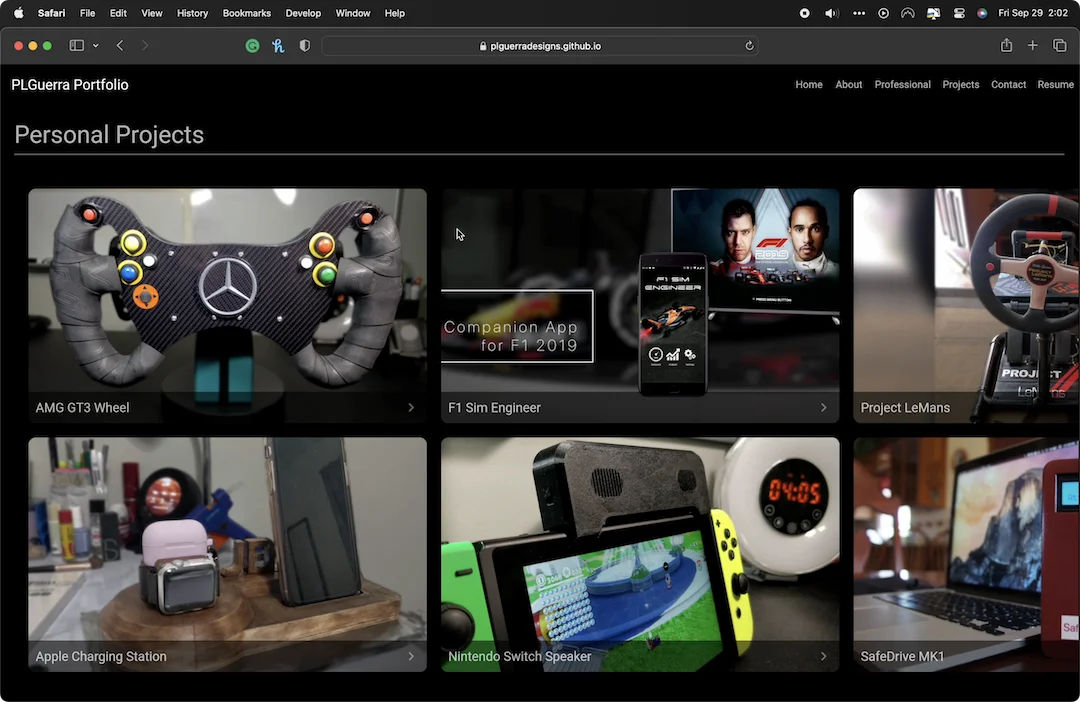Click the chevron on Nintendo Switch Speaker
This screenshot has height=702, width=1080.
point(824,657)
